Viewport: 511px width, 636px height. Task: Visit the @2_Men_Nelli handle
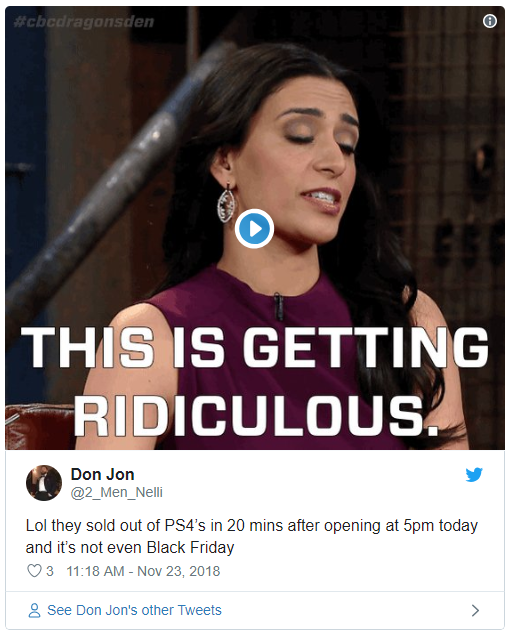coord(116,492)
